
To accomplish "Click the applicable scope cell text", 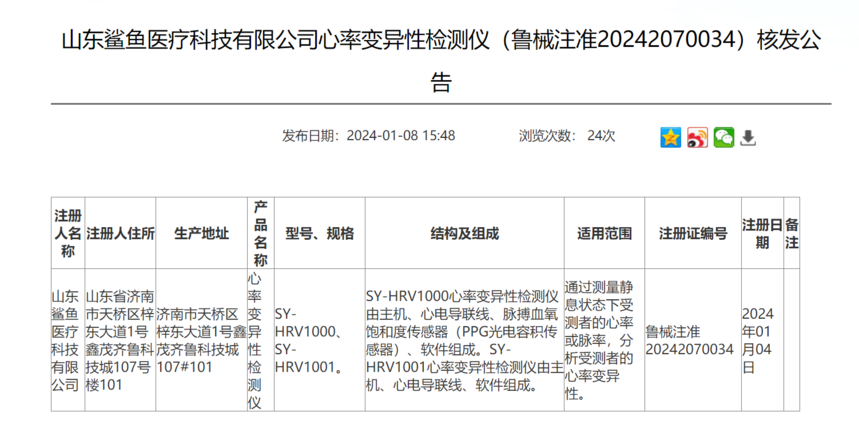I will [x=604, y=340].
